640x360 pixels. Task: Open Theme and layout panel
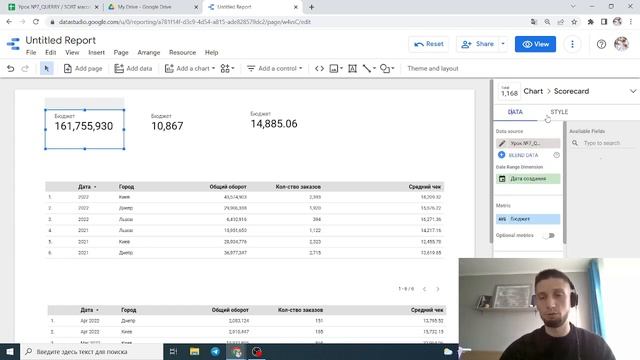click(x=433, y=69)
